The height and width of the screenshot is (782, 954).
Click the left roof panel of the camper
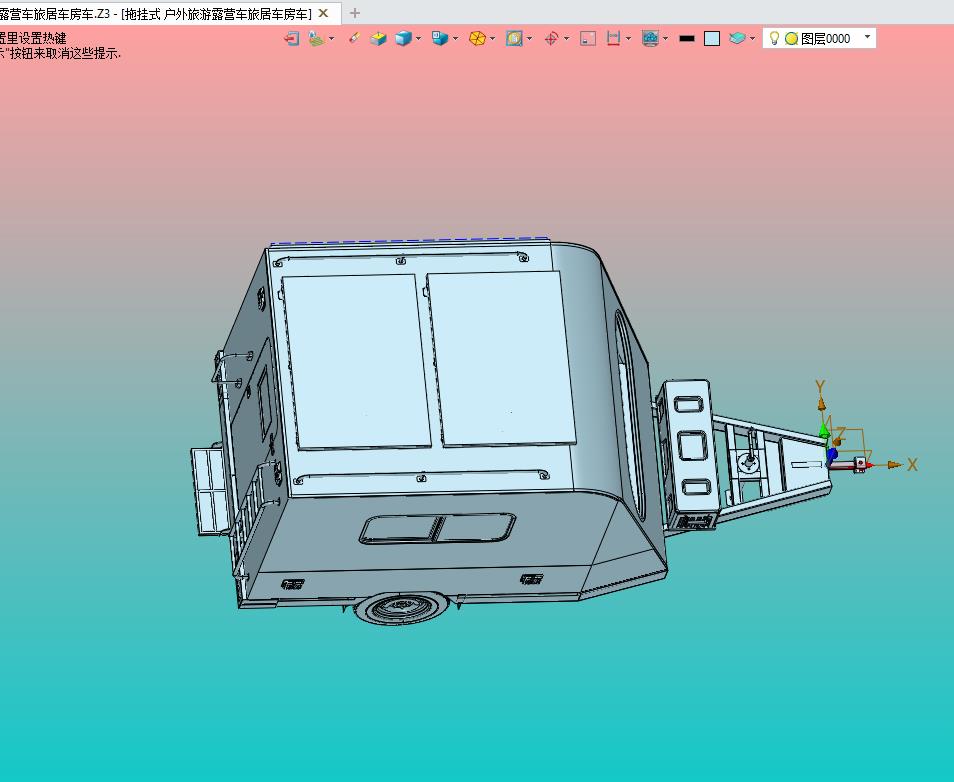tap(357, 361)
